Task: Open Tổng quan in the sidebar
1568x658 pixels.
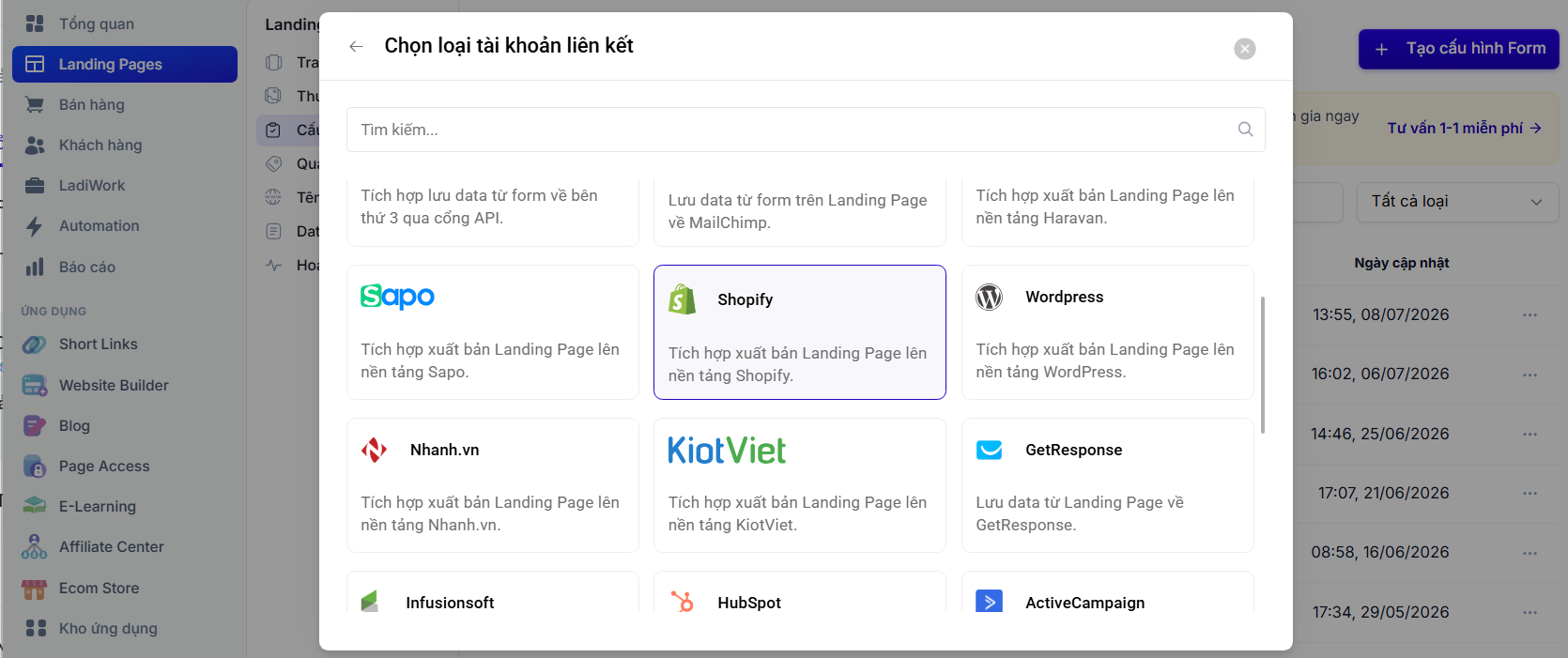Action: (x=125, y=23)
